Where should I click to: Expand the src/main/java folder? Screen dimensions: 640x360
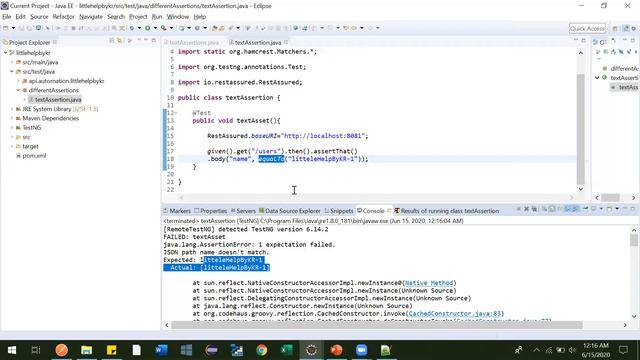12,62
